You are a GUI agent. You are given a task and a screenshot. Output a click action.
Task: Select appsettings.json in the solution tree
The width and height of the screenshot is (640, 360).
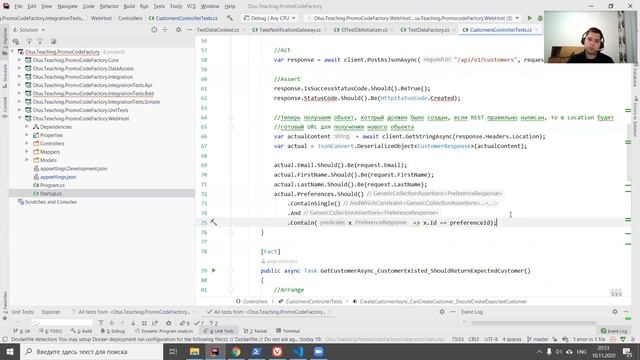pyautogui.click(x=58, y=177)
